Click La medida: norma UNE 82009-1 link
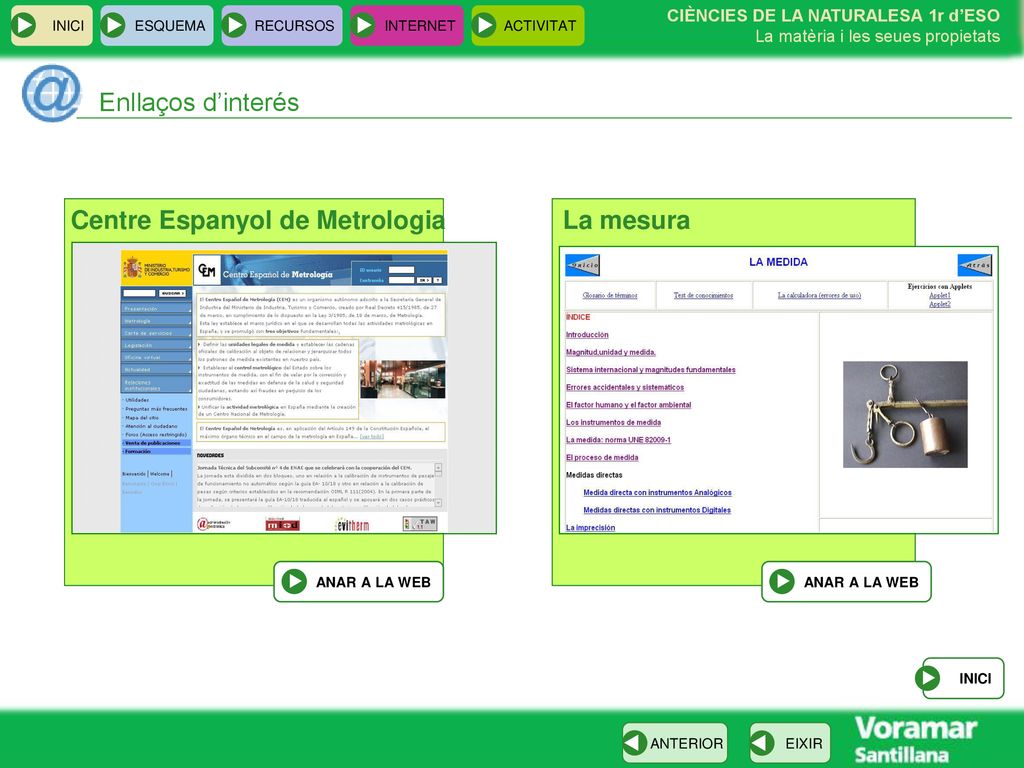 pos(618,441)
